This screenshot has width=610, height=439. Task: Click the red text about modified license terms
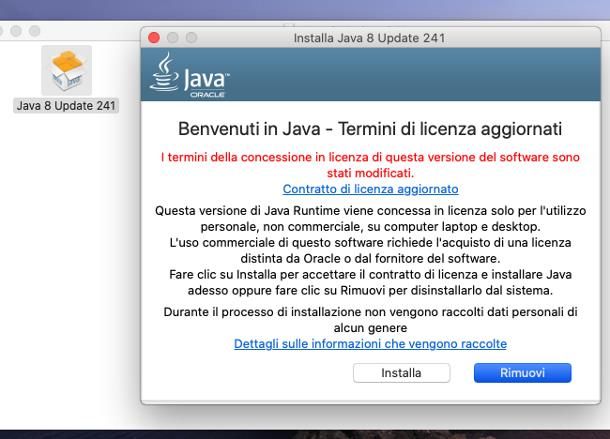tap(370, 165)
